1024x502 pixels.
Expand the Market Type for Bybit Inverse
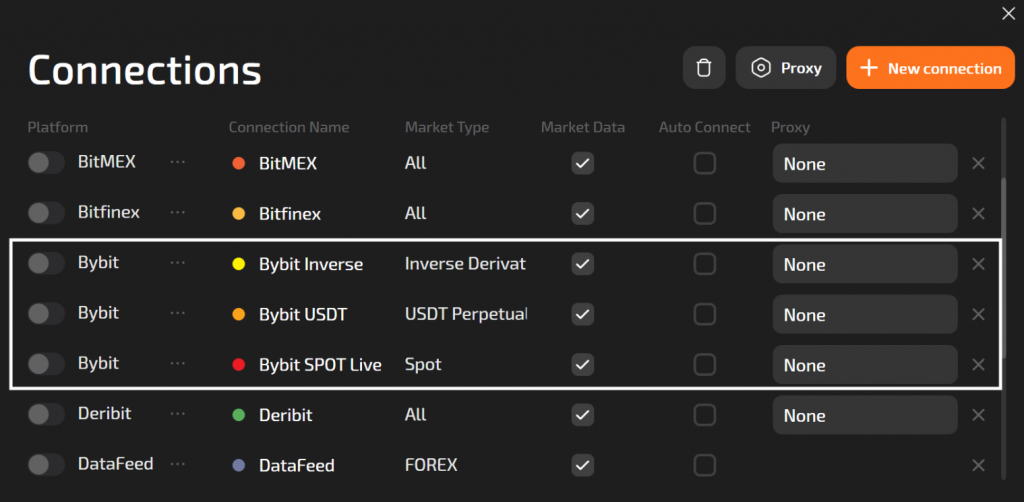pyautogui.click(x=465, y=264)
